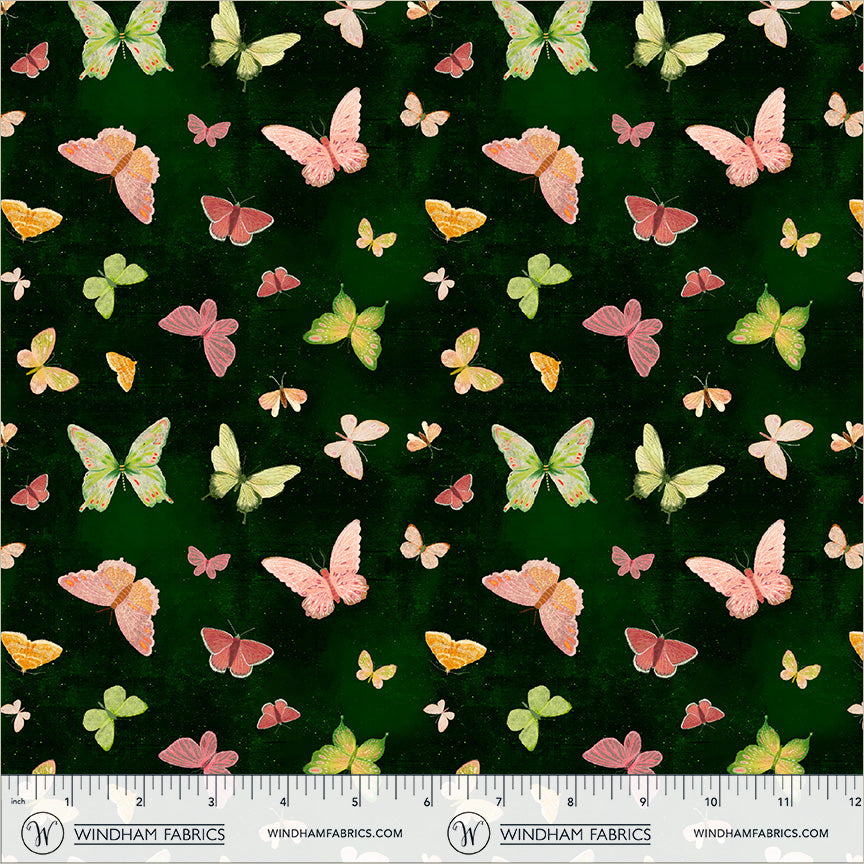
Task: Select the 4 inch mark on ruler
Action: [284, 802]
